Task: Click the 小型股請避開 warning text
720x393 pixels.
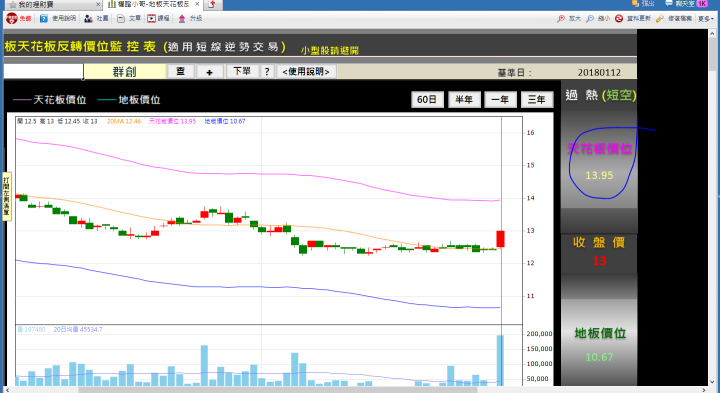Action: (x=330, y=51)
